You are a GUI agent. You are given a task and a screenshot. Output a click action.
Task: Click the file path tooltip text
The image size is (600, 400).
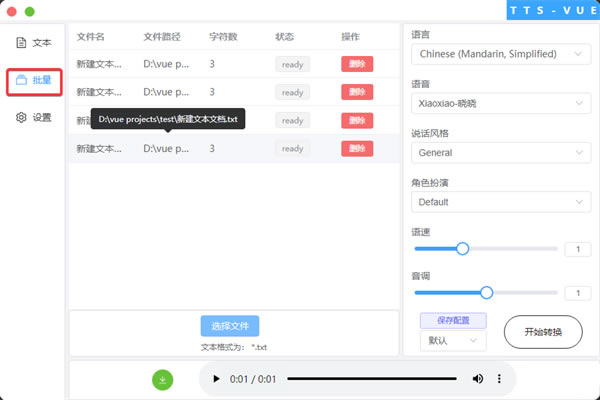click(x=168, y=119)
